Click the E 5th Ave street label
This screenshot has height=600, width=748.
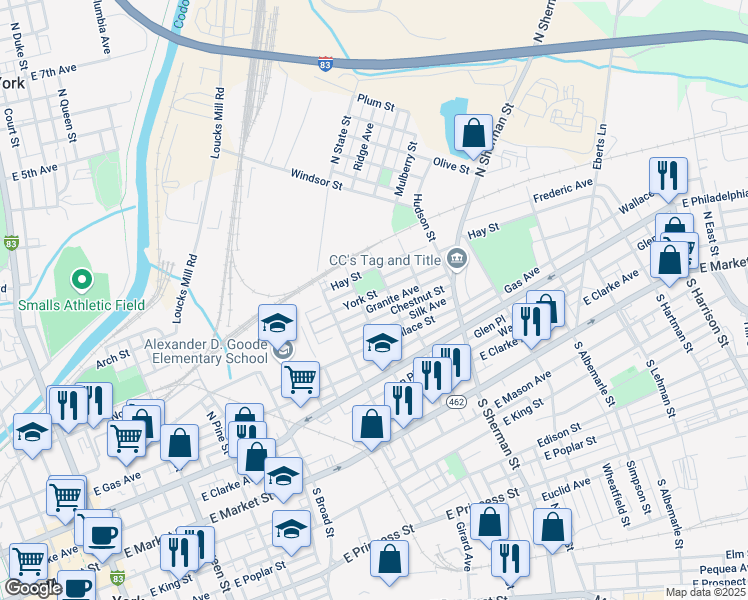35,172
